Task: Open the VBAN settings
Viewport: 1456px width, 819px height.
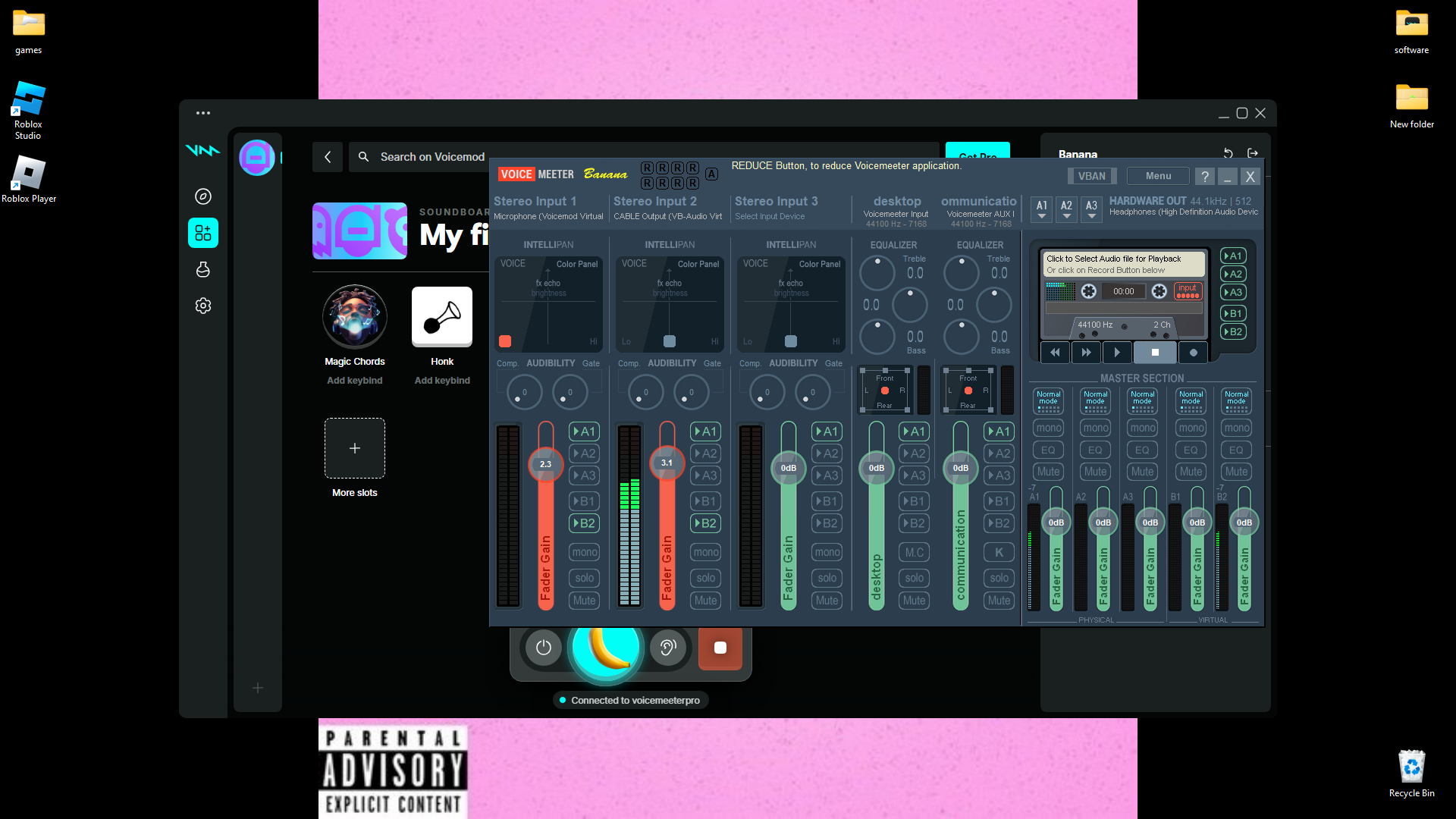Action: pyautogui.click(x=1092, y=176)
